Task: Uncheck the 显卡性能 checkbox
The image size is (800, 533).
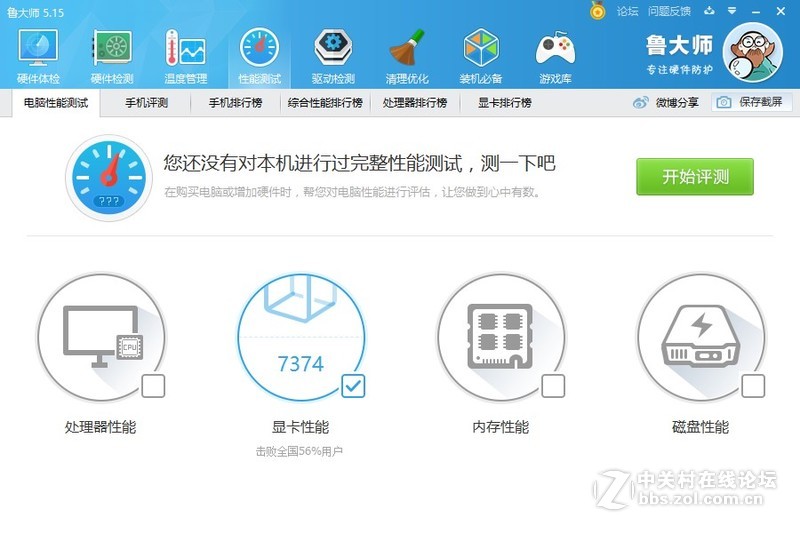Action: click(x=353, y=386)
